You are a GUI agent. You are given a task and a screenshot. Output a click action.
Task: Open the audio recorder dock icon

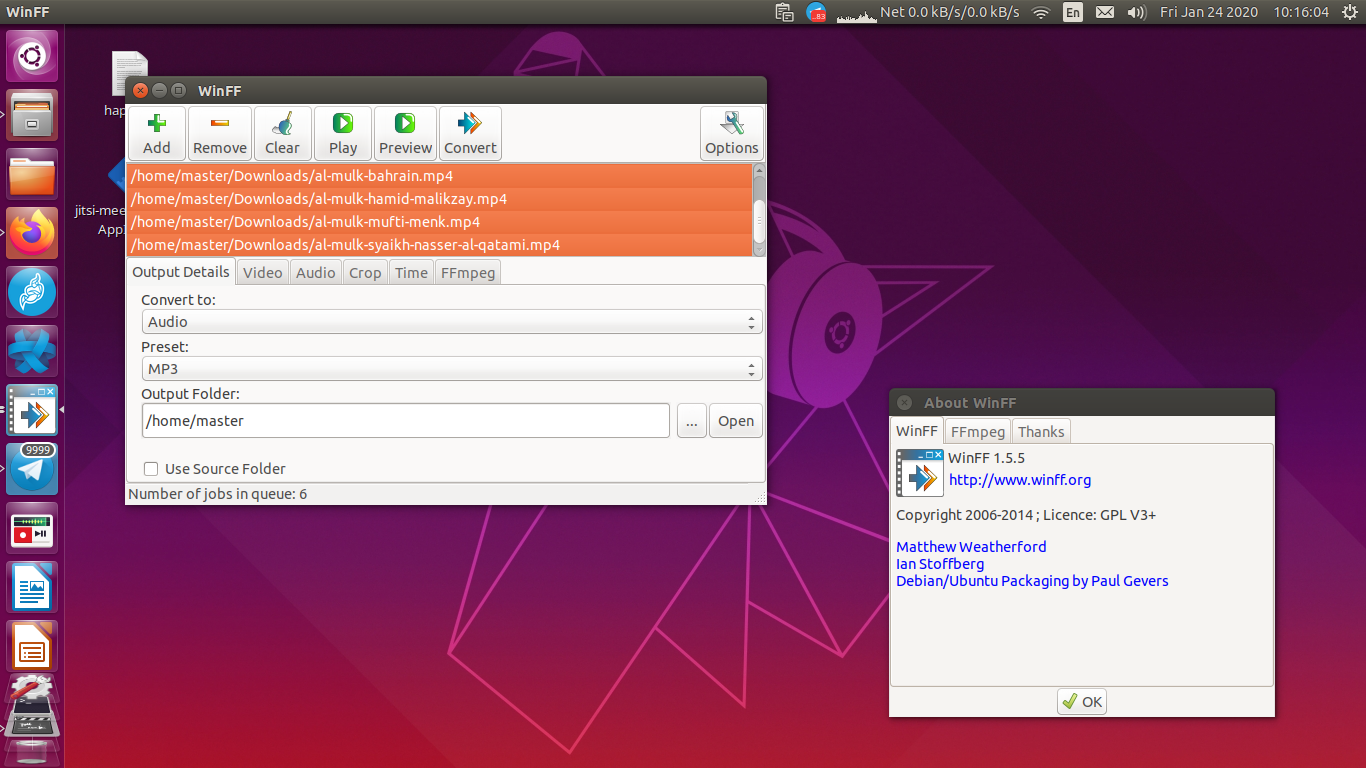click(x=32, y=528)
